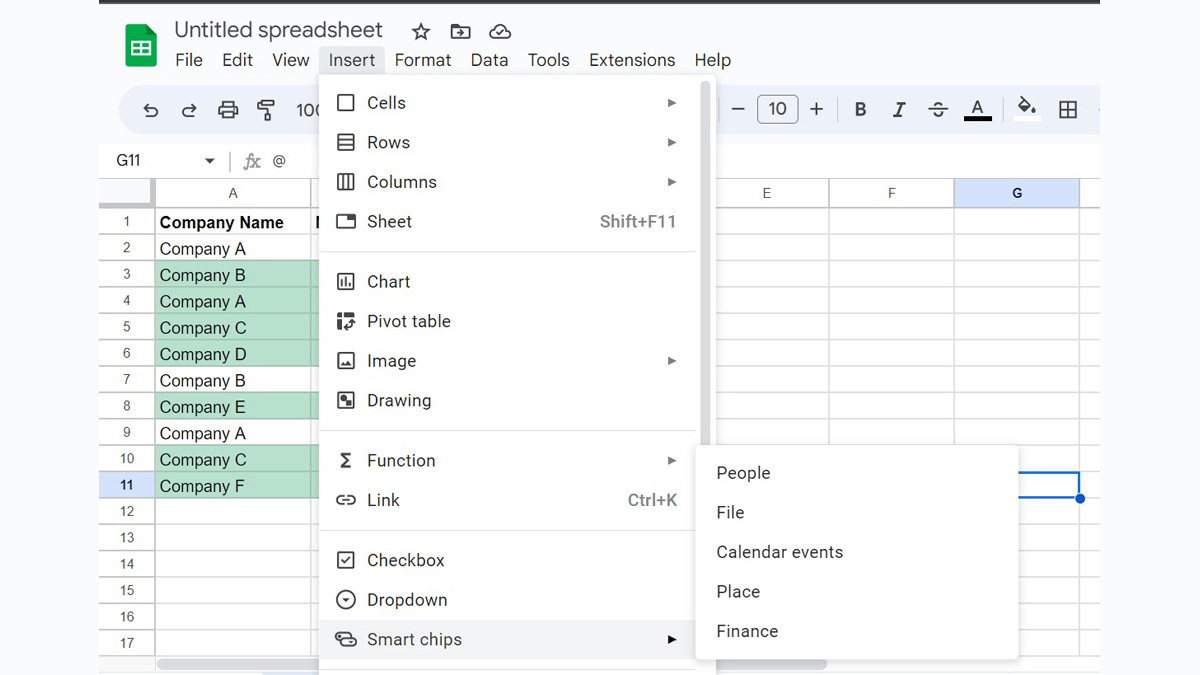The width and height of the screenshot is (1200, 675).
Task: Open the Fill color picker
Action: (1026, 108)
